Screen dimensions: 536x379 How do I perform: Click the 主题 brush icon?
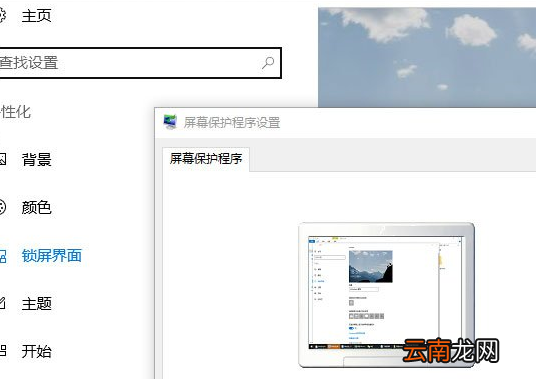pos(2,303)
